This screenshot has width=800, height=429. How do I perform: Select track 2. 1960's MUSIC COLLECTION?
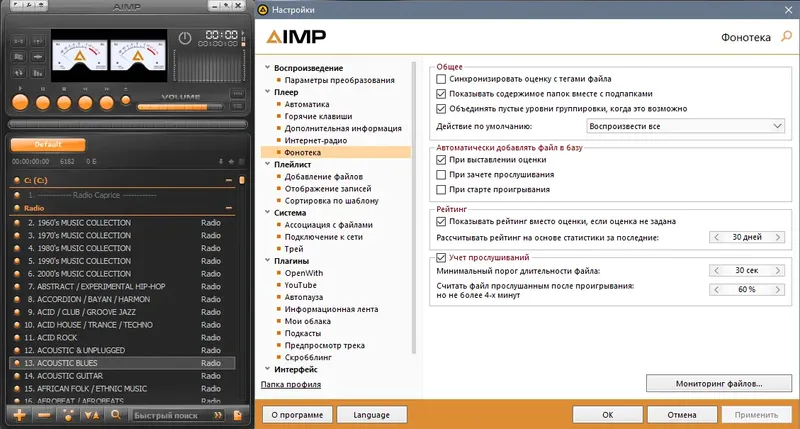click(x=122, y=222)
